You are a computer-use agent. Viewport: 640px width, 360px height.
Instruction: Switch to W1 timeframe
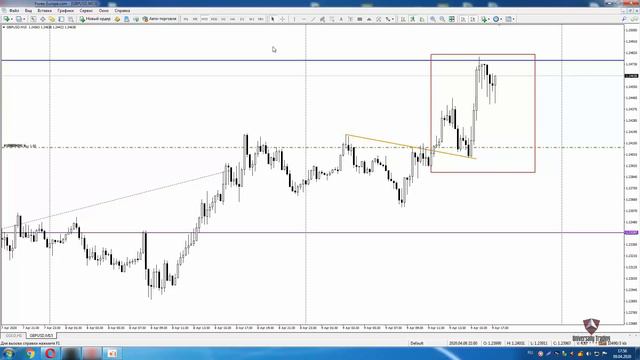(251, 19)
